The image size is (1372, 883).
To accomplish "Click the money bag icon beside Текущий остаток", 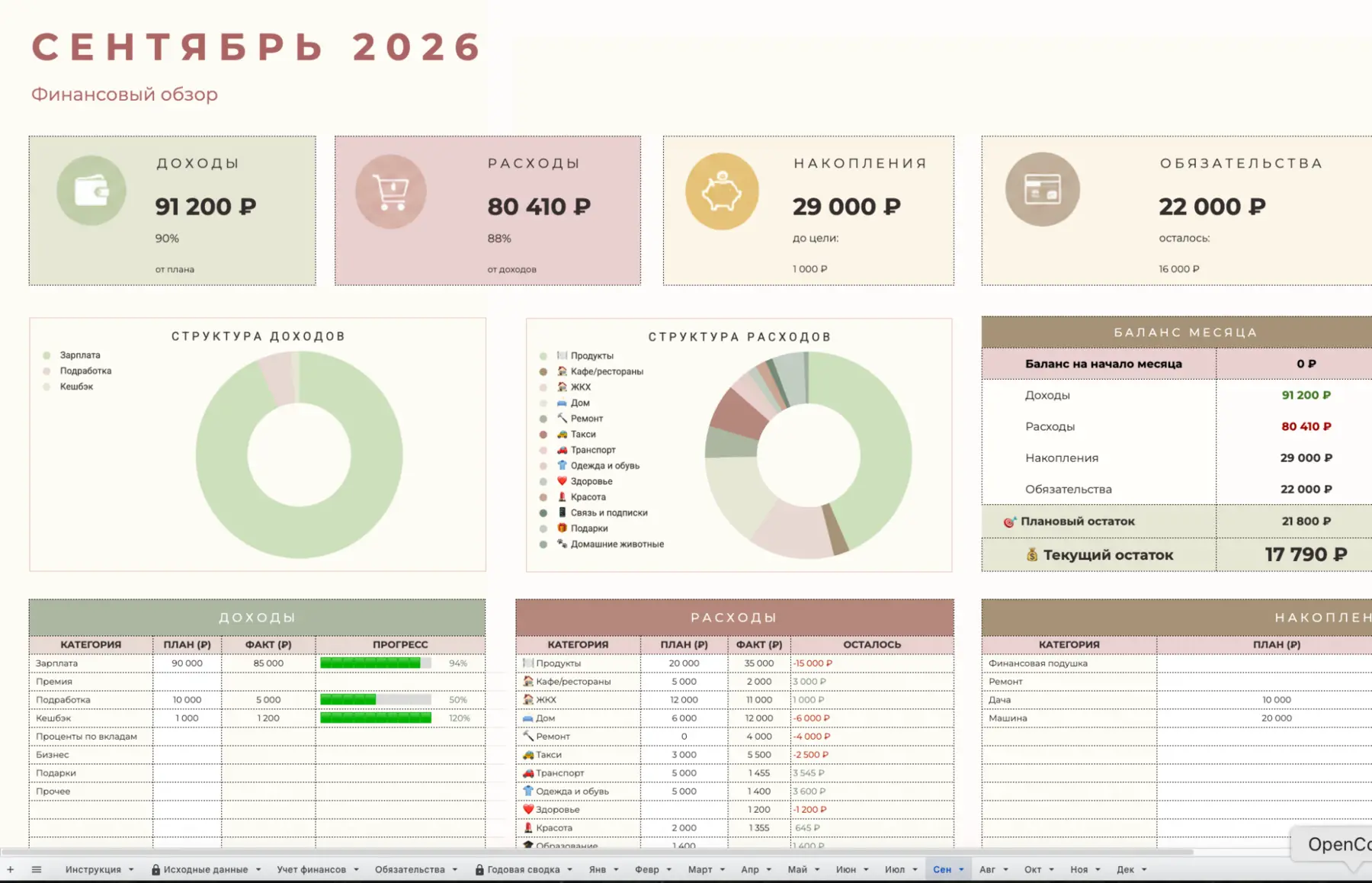I will (1031, 554).
